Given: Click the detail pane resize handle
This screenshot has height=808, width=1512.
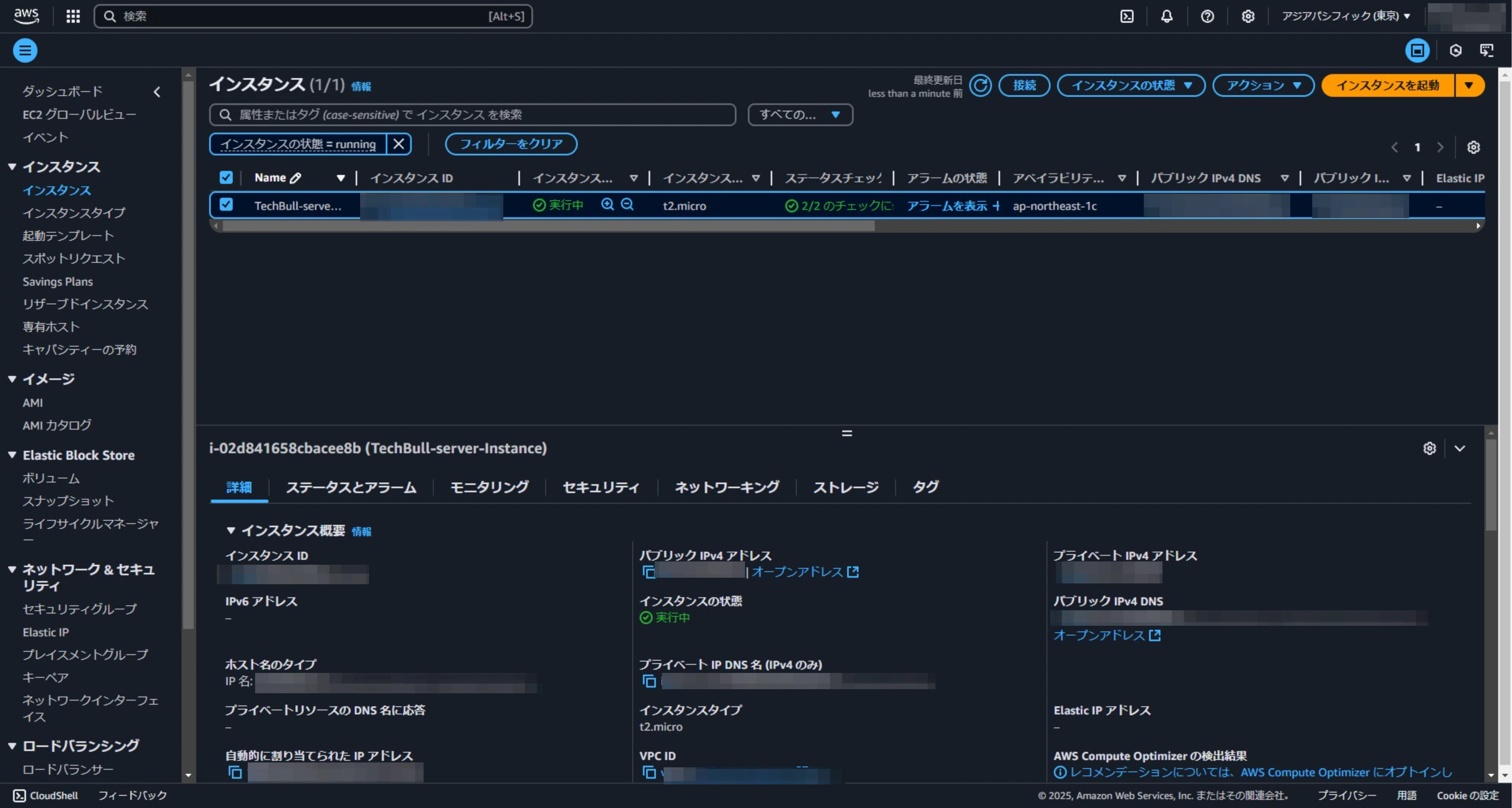Looking at the screenshot, I should pyautogui.click(x=846, y=433).
